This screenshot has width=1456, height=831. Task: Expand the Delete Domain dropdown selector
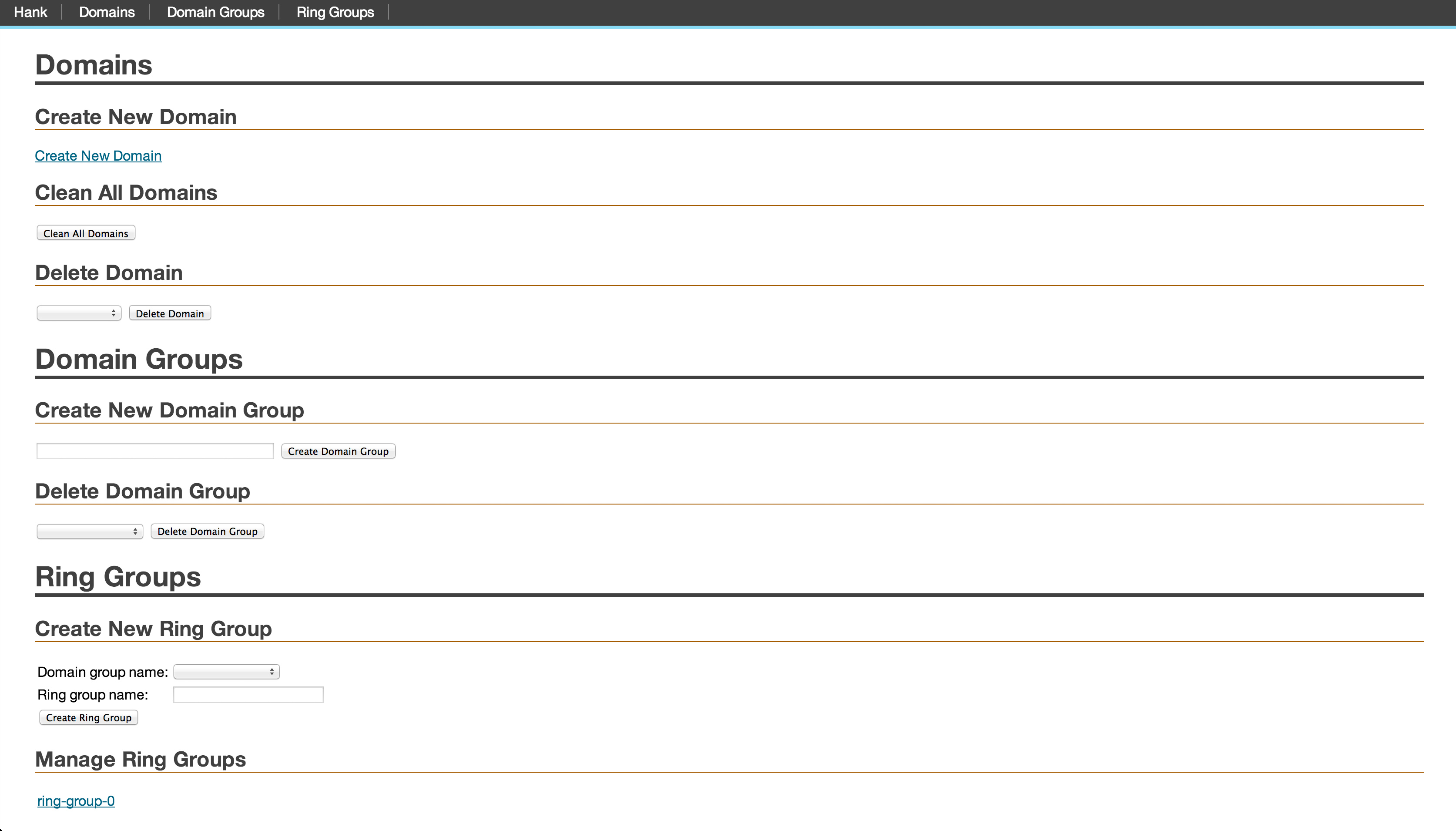(x=78, y=313)
